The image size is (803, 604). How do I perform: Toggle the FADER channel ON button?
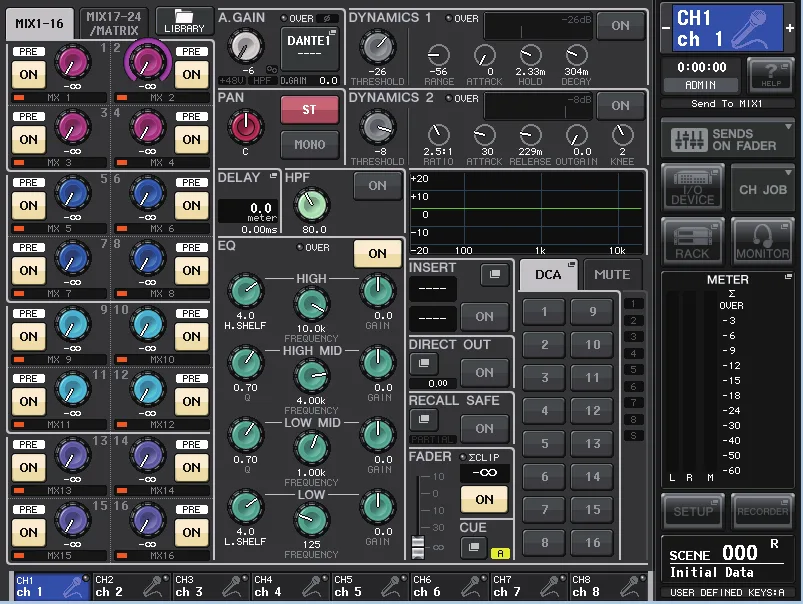point(484,499)
